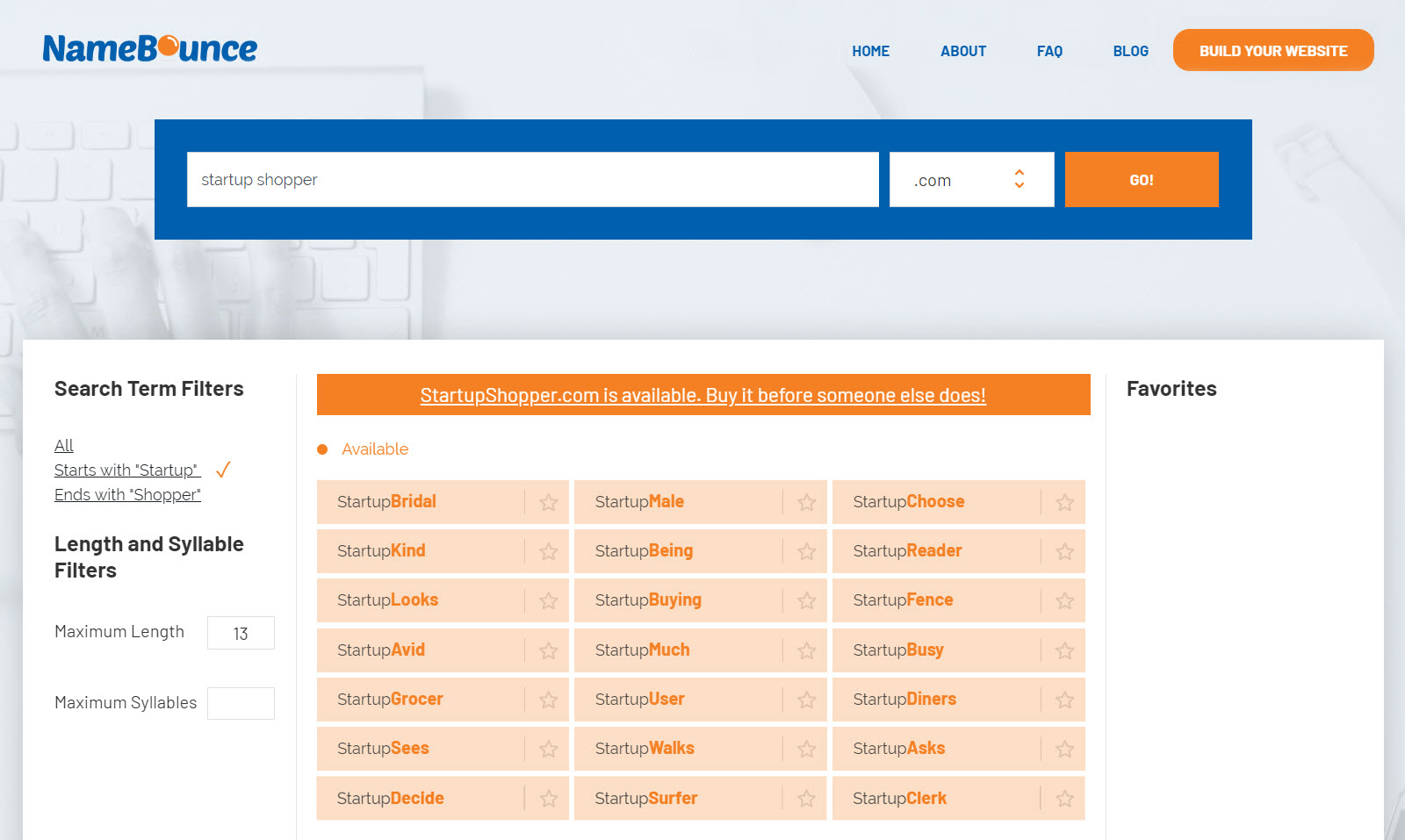Star the StartupBusy result
1405x840 pixels.
[1065, 650]
